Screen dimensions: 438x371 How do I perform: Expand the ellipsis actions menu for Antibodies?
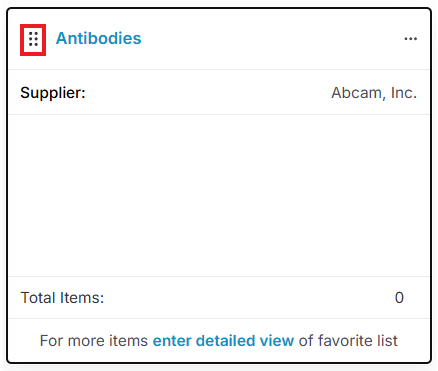(410, 39)
